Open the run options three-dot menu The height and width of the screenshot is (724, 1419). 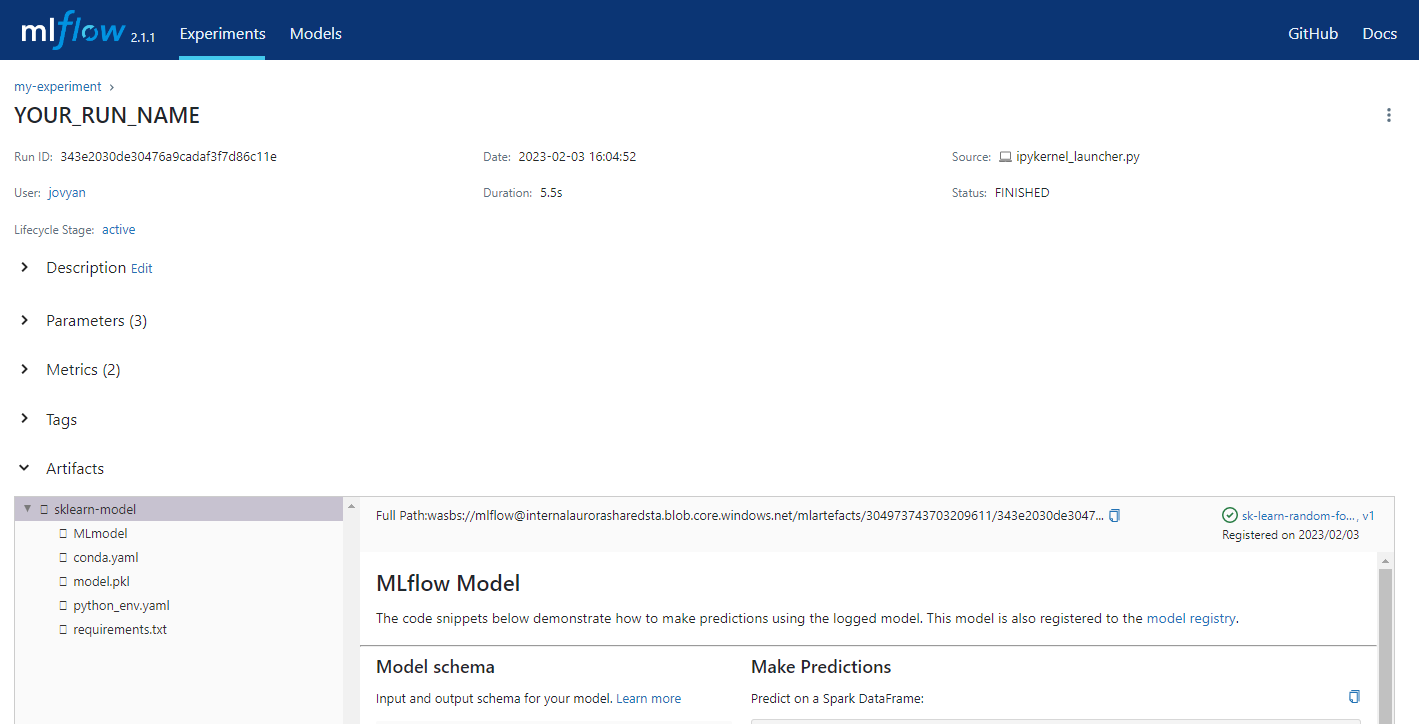[1389, 115]
